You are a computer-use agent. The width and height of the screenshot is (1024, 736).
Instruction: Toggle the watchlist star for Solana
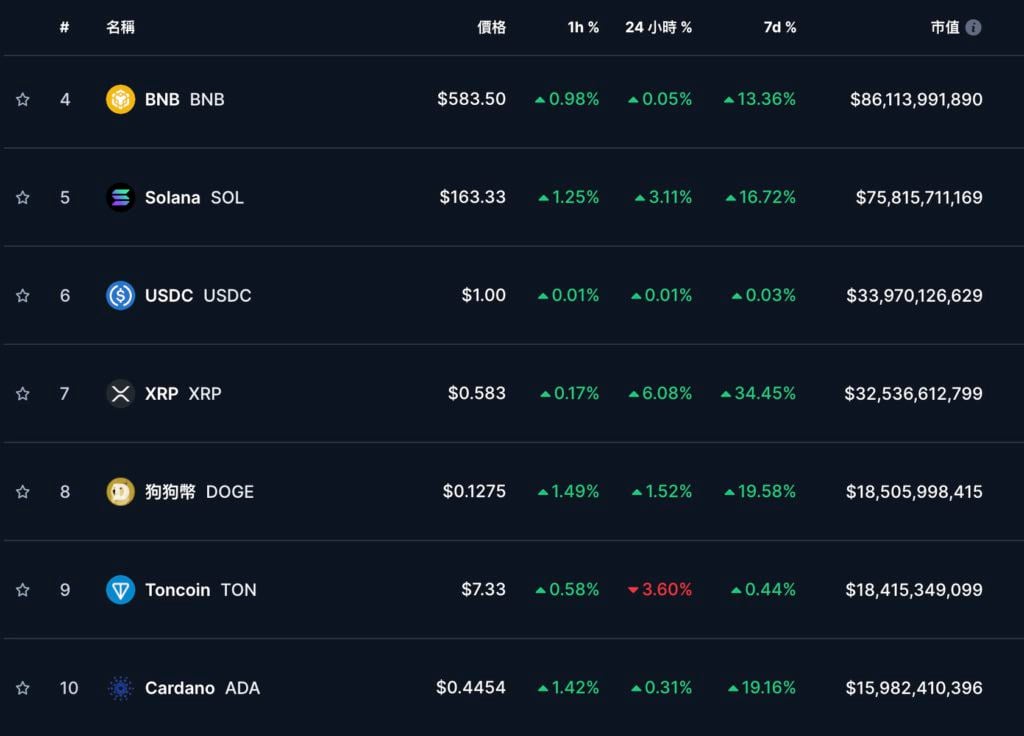click(22, 197)
